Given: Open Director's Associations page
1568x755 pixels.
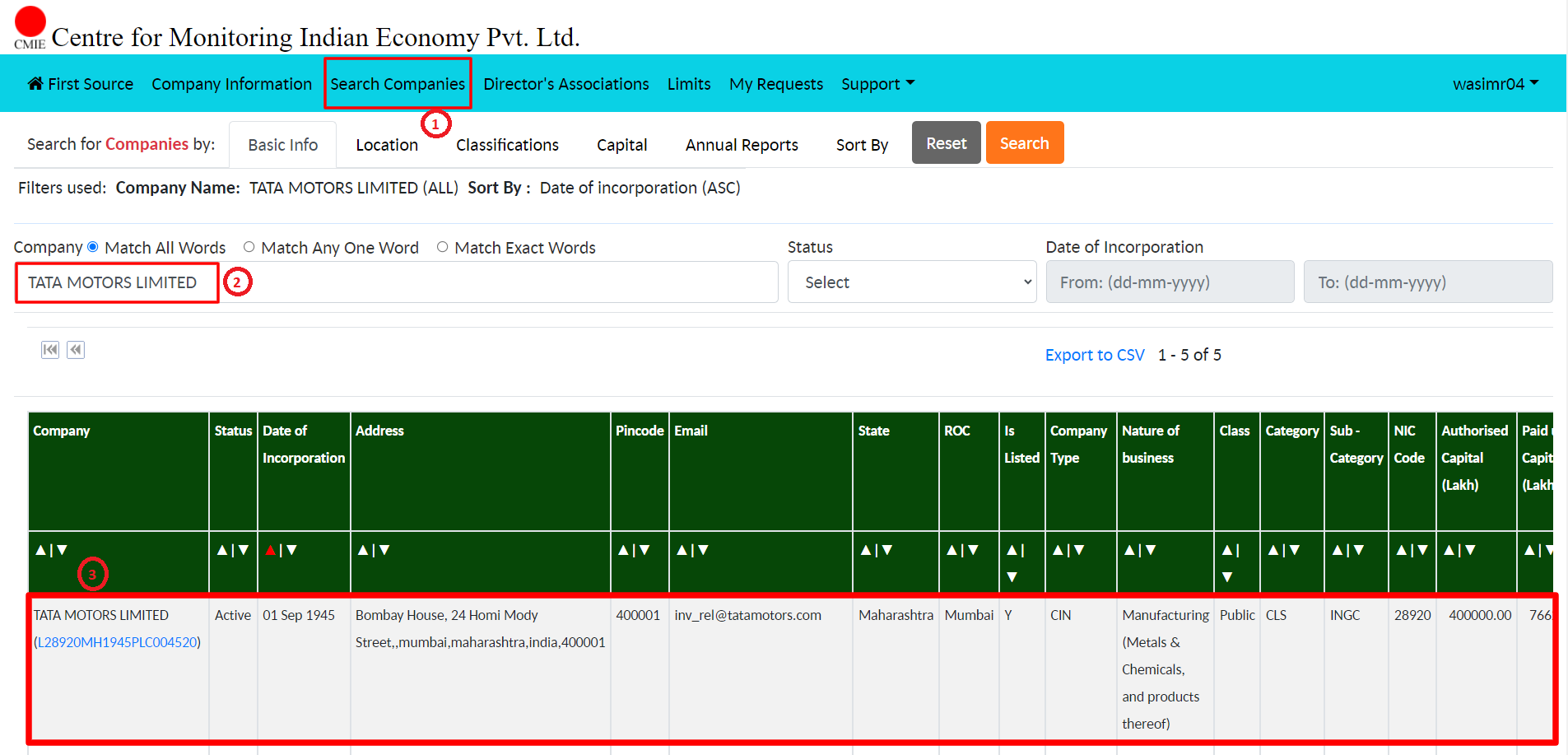Looking at the screenshot, I should pos(566,84).
